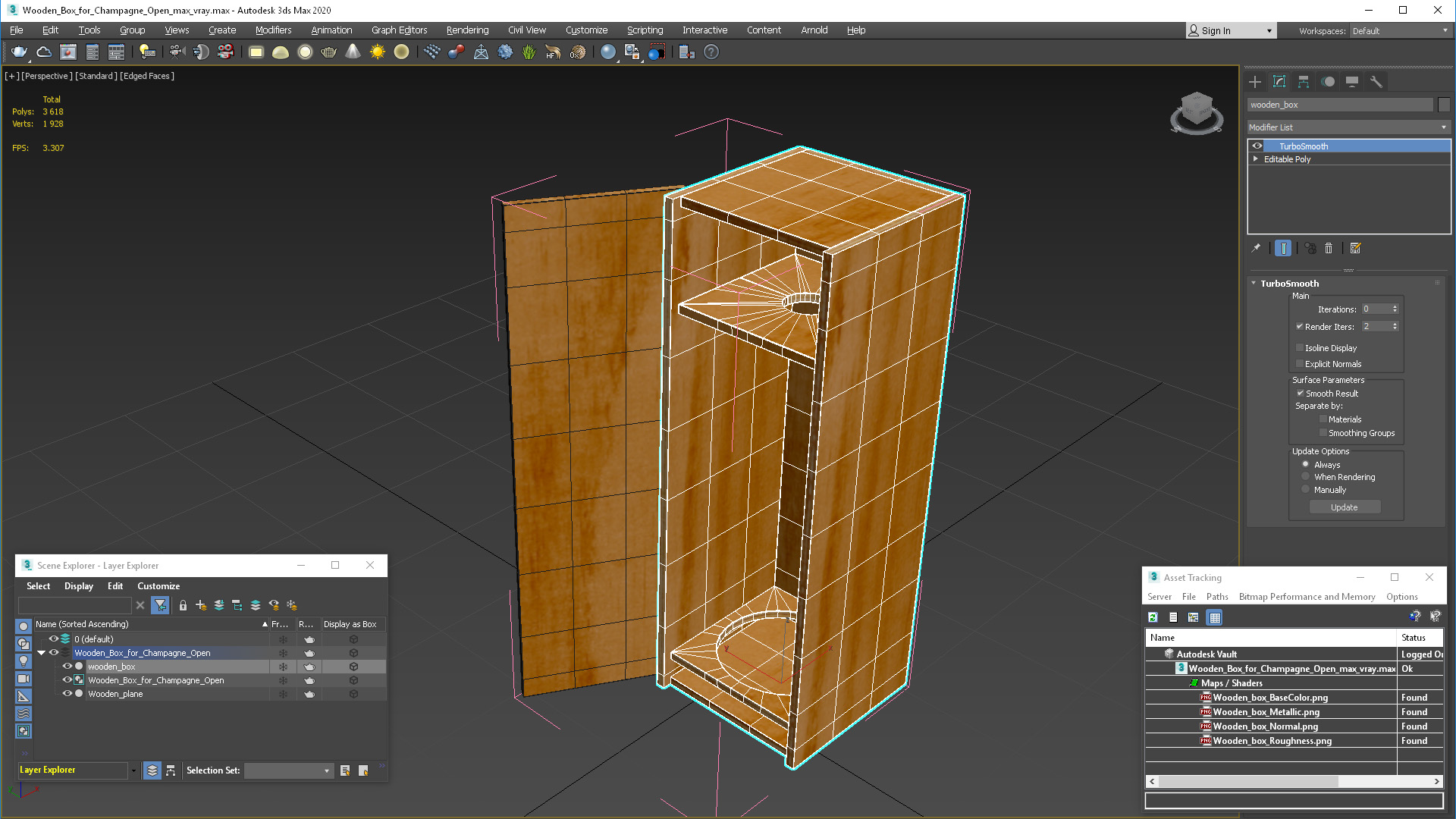Select Manually update option
The width and height of the screenshot is (1456, 819).
tap(1306, 490)
